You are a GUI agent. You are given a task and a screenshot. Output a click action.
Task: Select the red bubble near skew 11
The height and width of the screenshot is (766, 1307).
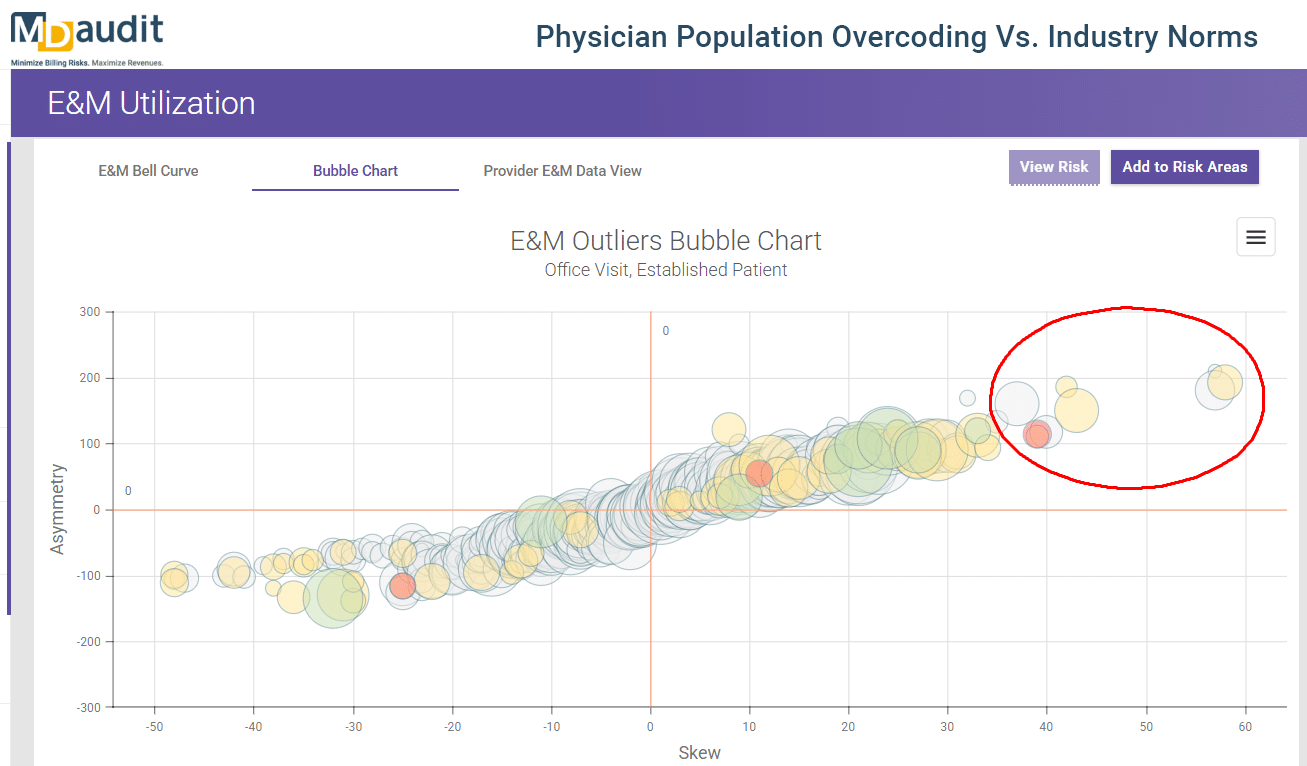[759, 473]
